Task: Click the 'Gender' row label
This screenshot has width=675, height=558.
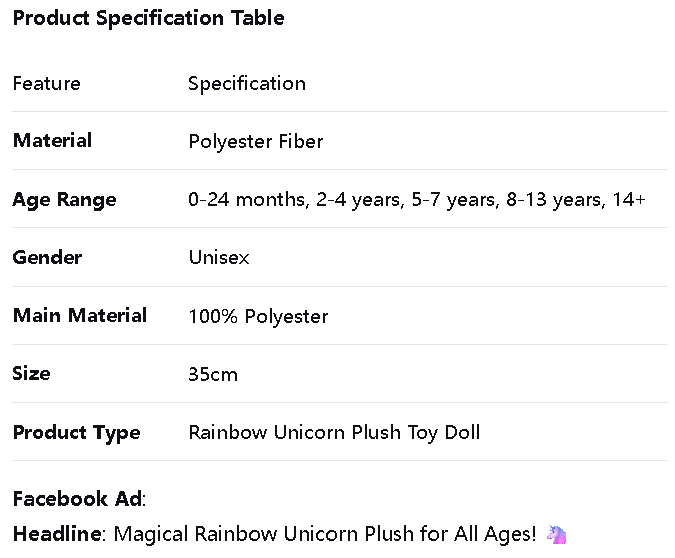Action: click(x=47, y=257)
